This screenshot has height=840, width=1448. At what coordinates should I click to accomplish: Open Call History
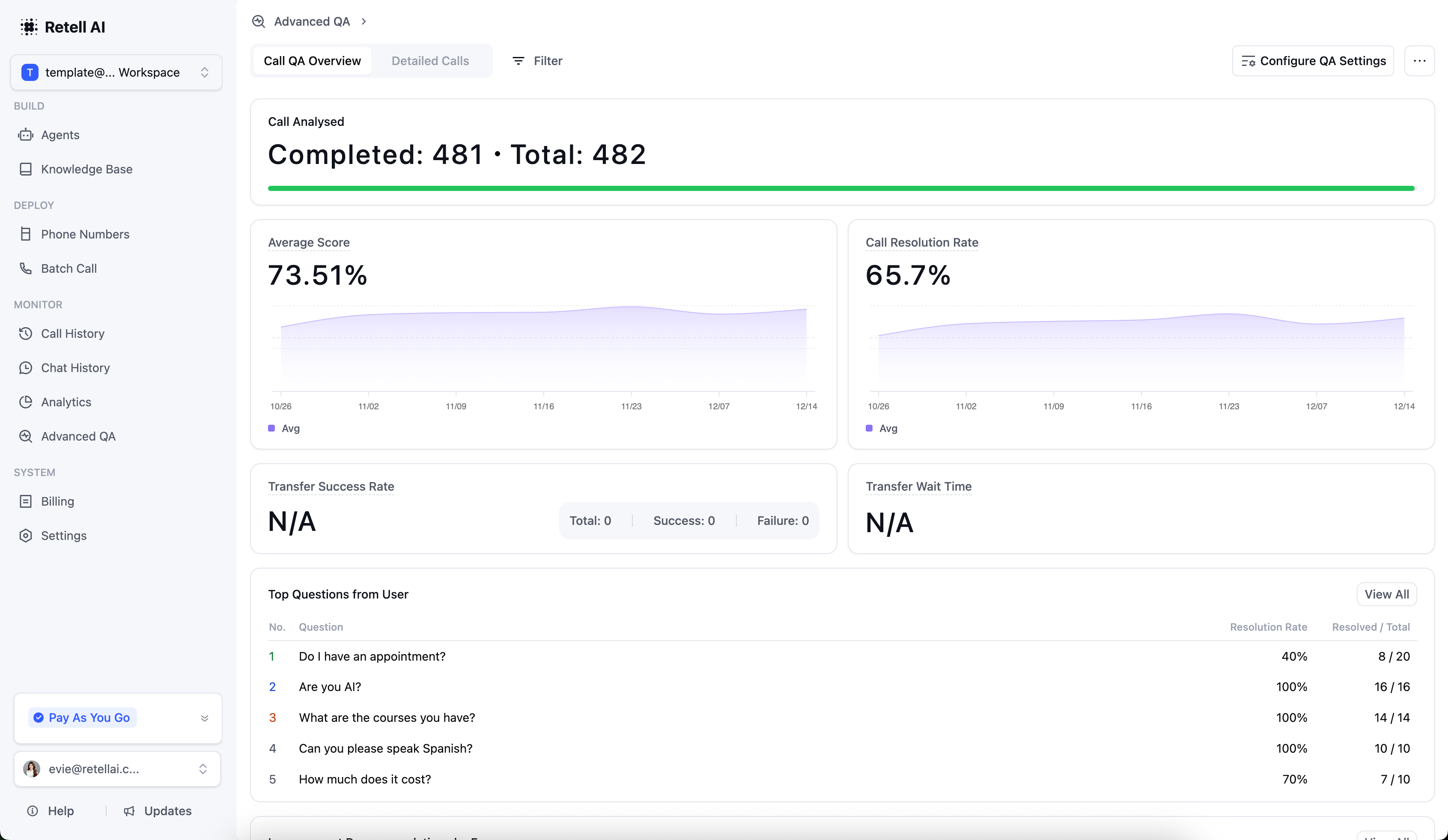[x=72, y=333]
